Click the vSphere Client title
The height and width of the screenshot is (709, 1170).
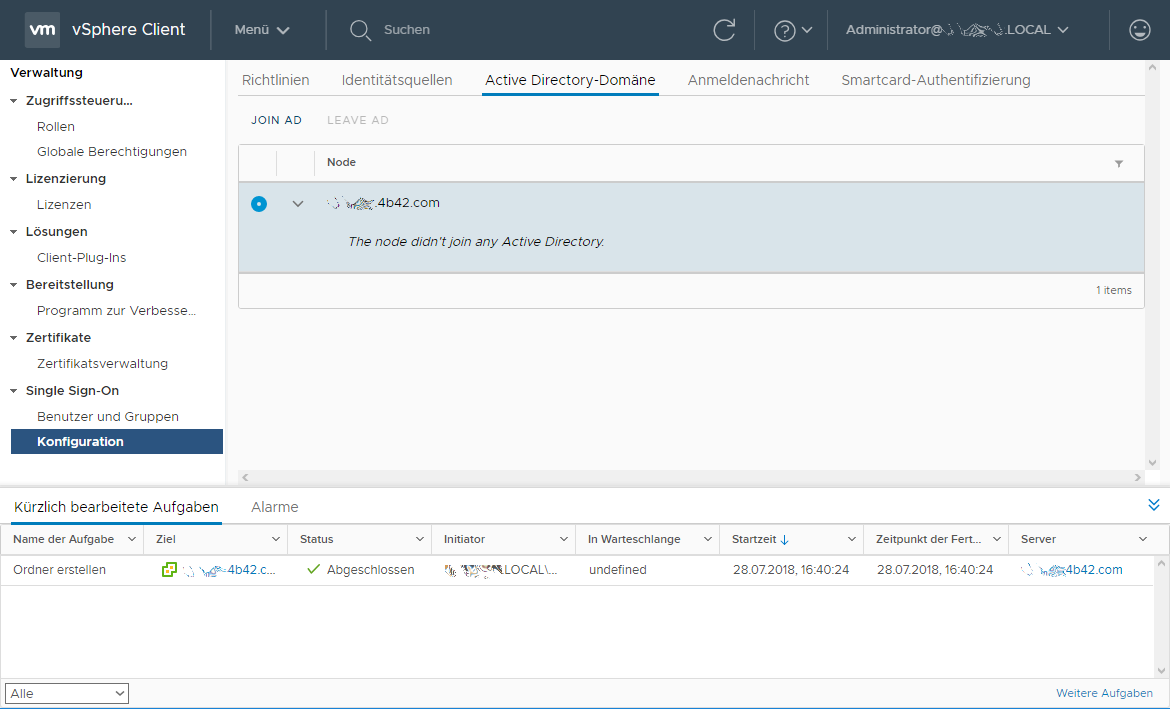click(128, 30)
